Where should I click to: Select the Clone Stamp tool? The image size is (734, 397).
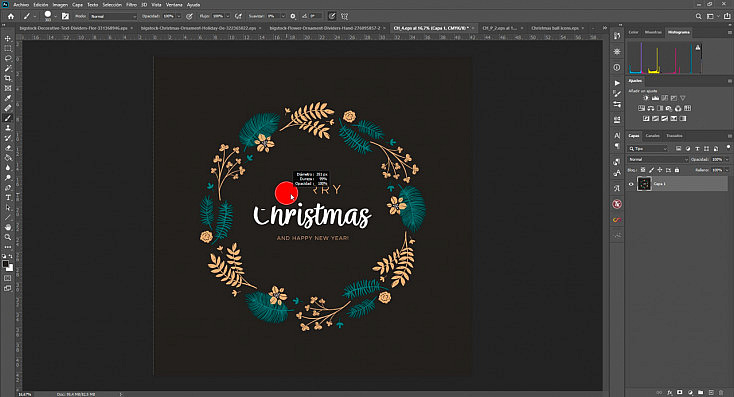coord(8,128)
